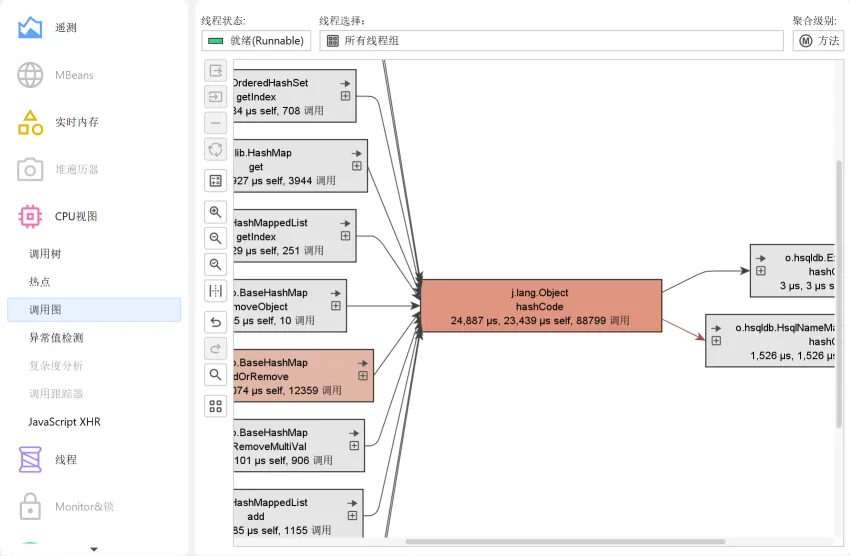This screenshot has width=850, height=556.
Task: Expand the HashMappedList getIndex node plus box
Action: tap(345, 236)
